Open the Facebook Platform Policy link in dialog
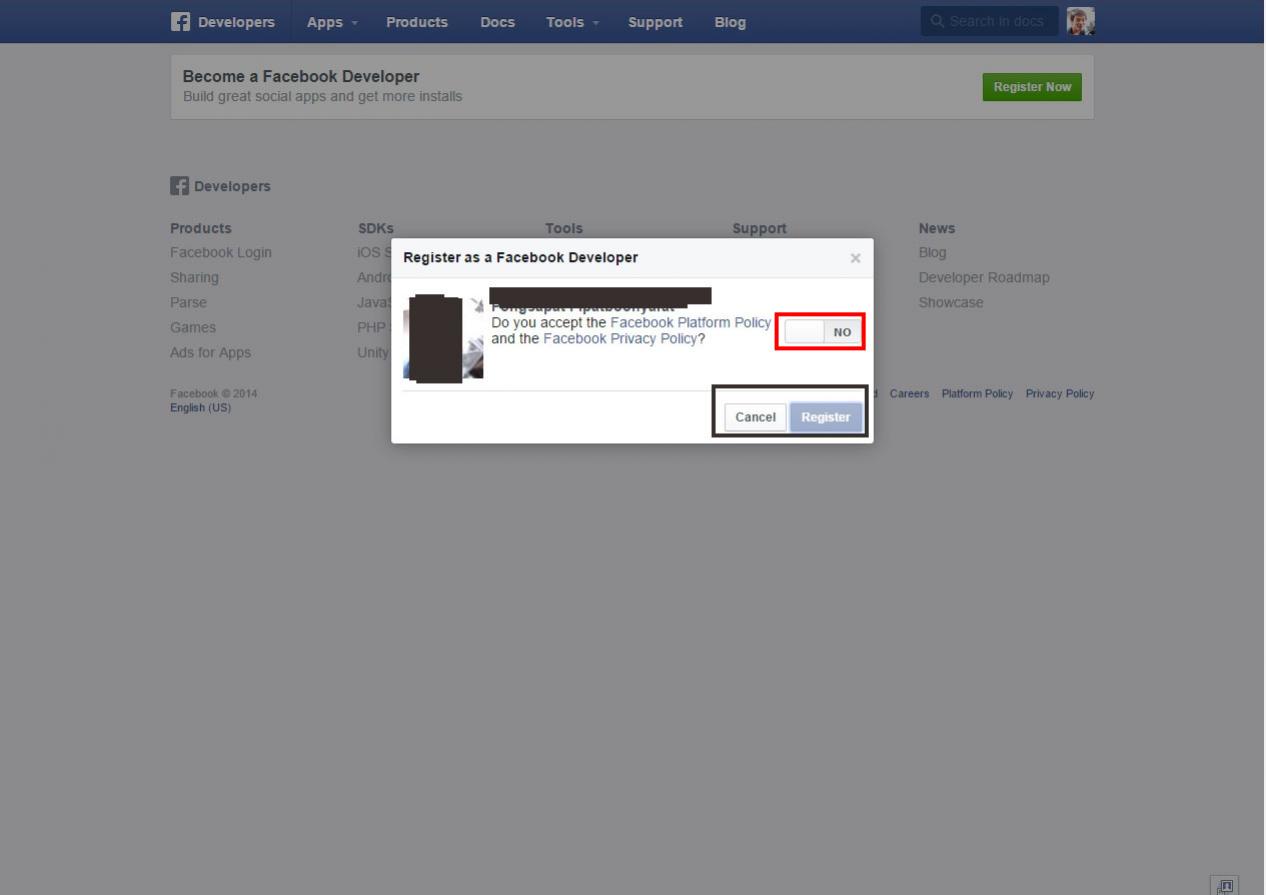The image size is (1266, 895). pyautogui.click(x=691, y=322)
